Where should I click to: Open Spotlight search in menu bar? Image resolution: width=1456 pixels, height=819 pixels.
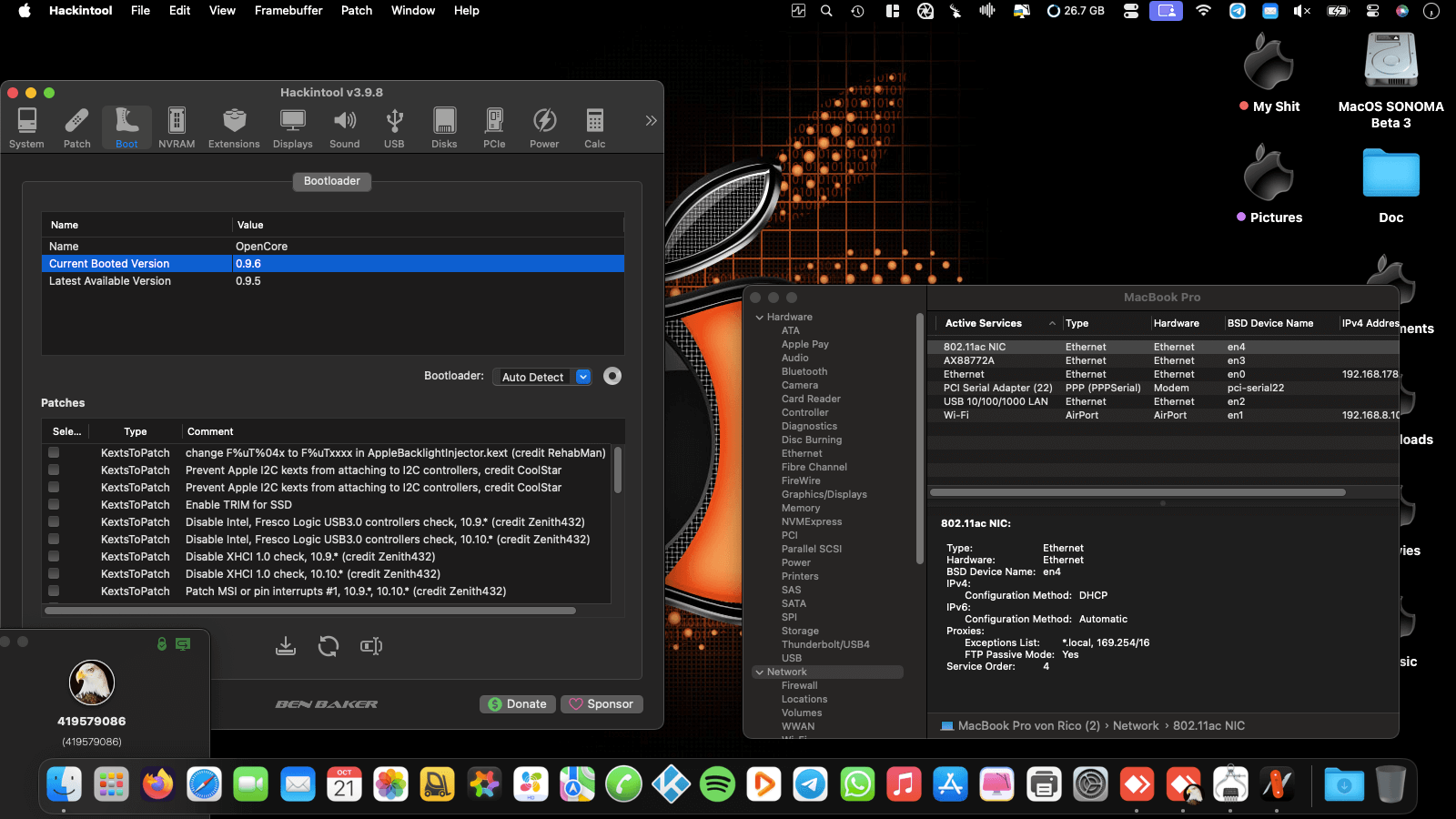point(826,11)
